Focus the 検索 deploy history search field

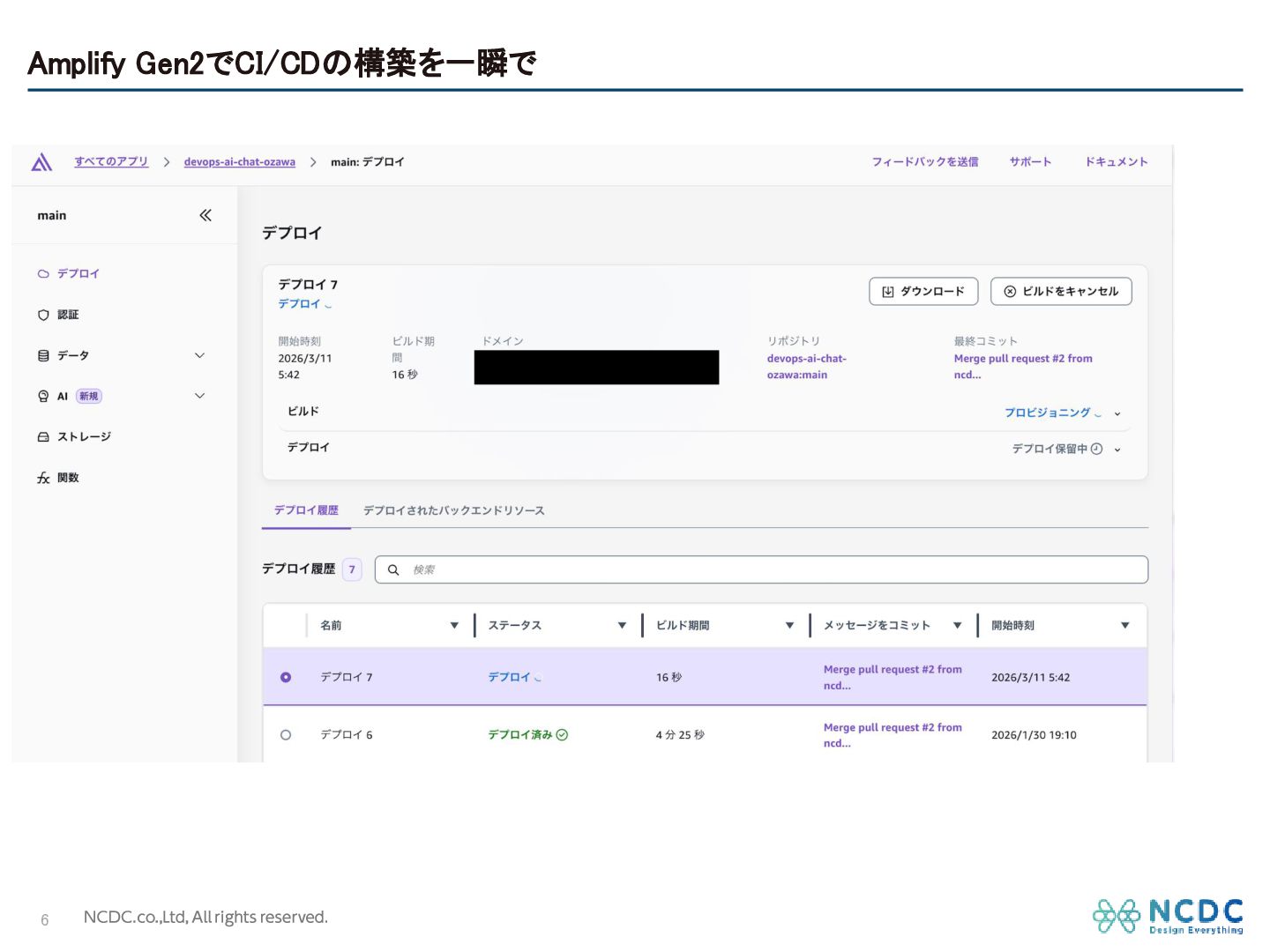click(x=762, y=570)
